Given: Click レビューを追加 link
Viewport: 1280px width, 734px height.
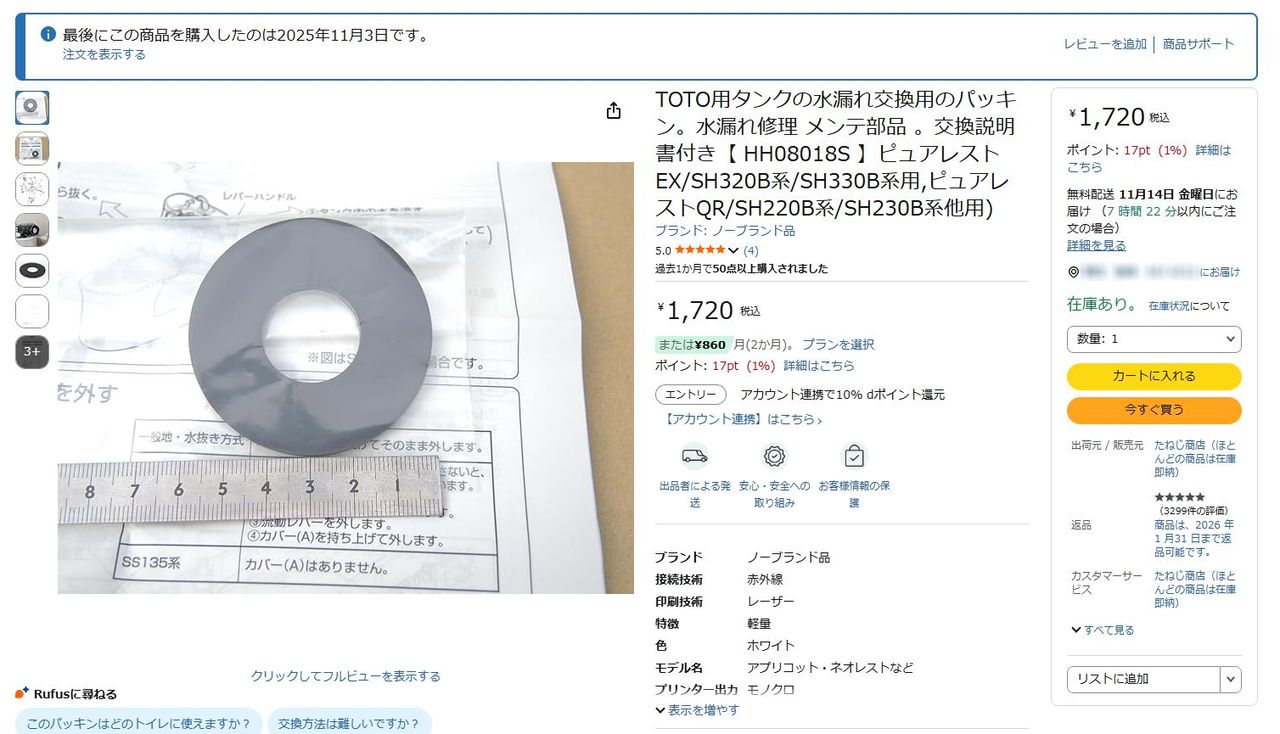Looking at the screenshot, I should click(x=1105, y=44).
